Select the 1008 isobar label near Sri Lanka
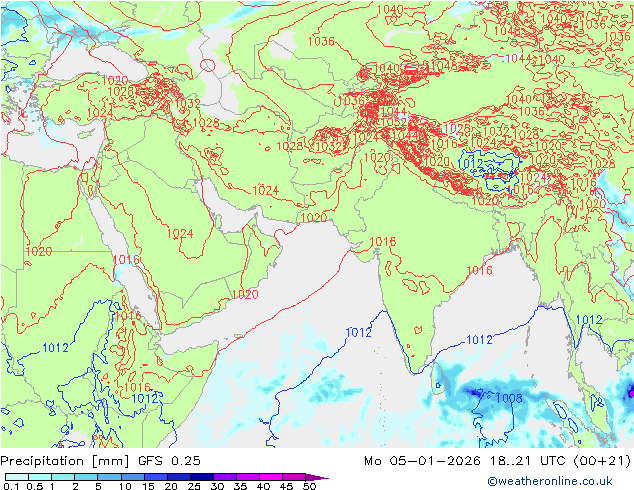 click(509, 399)
